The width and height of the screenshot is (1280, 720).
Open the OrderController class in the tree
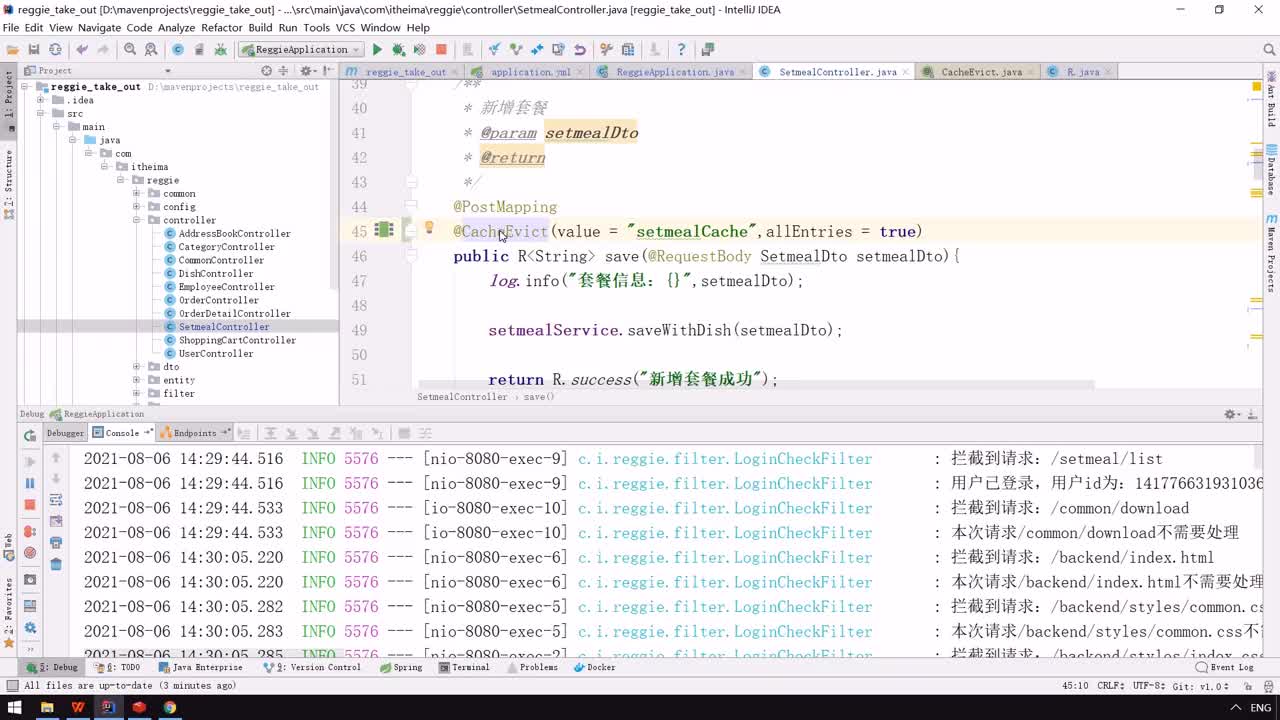click(218, 300)
